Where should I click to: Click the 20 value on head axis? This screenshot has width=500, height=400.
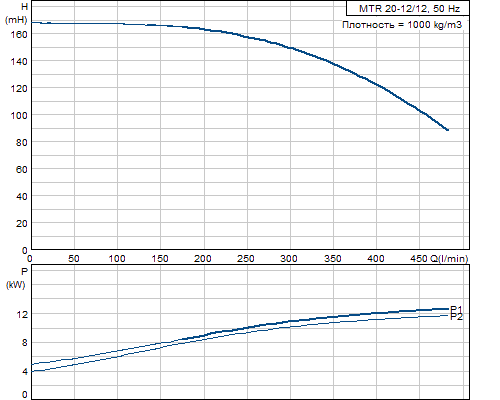point(22,224)
